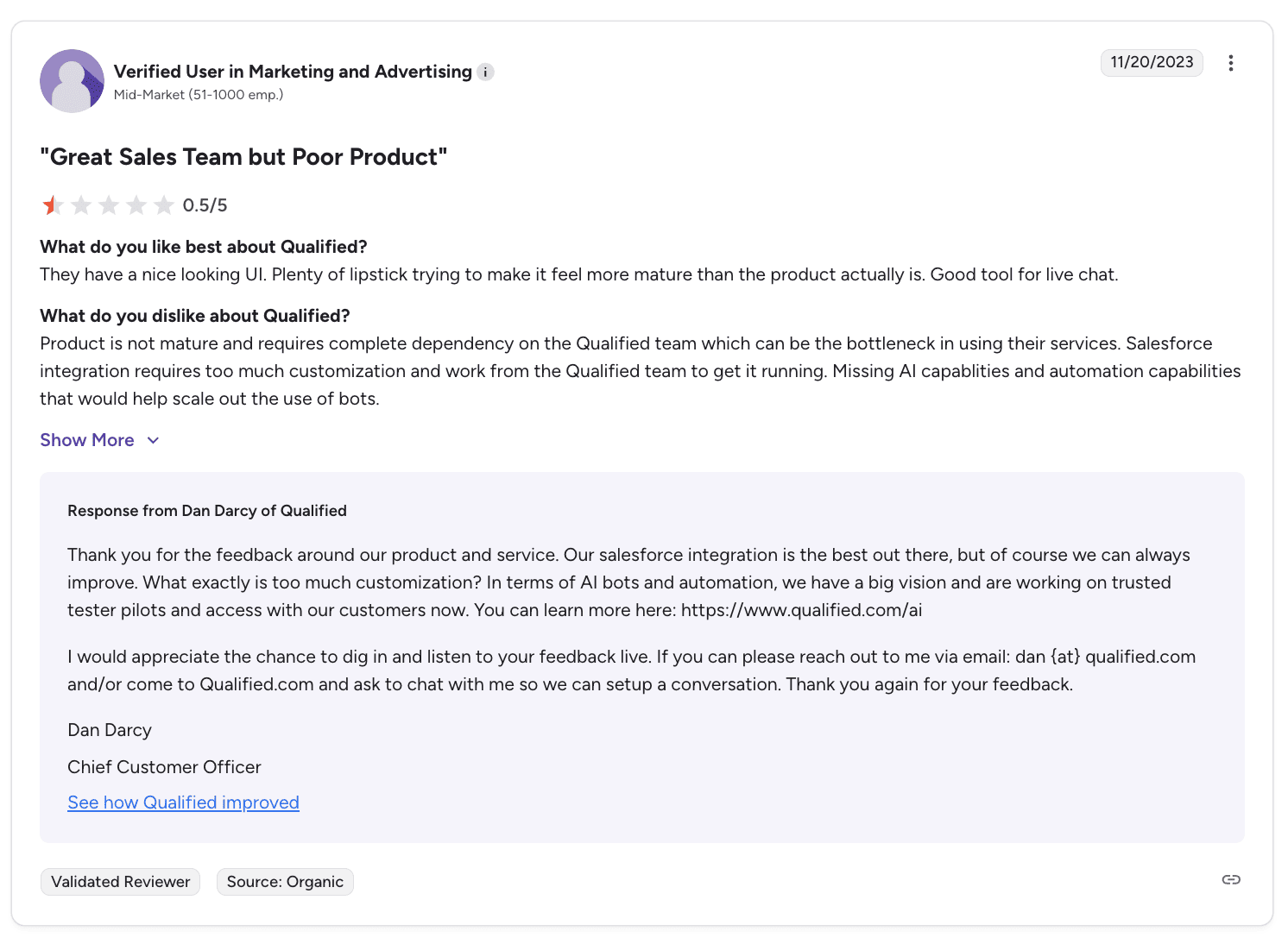Open the reviewer info tooltip icon
This screenshot has height=944, width=1288.
(x=486, y=72)
